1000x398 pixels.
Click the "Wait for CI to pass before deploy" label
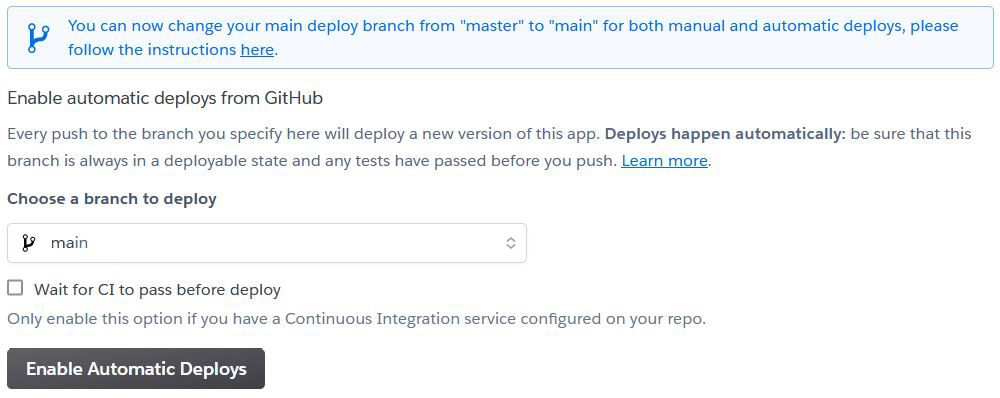158,290
